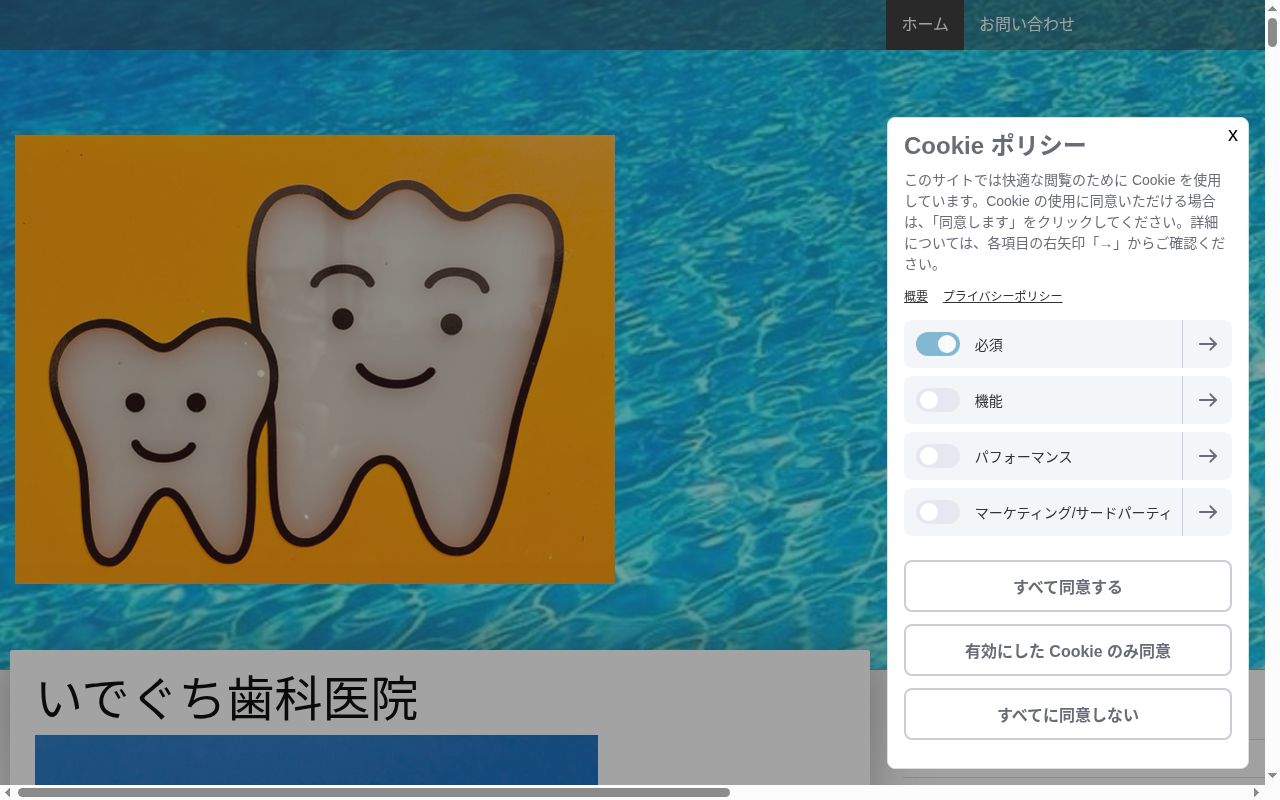Show details arrow for マーケティング/サードパーティ row
This screenshot has width=1280, height=800.
(1207, 512)
